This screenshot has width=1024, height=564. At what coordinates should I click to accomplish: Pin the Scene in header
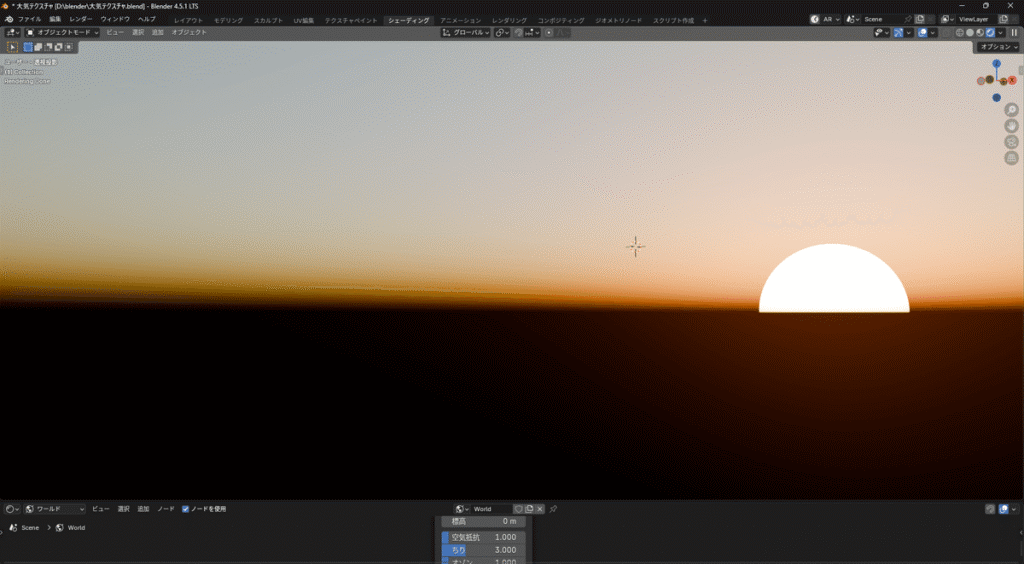[x=908, y=20]
